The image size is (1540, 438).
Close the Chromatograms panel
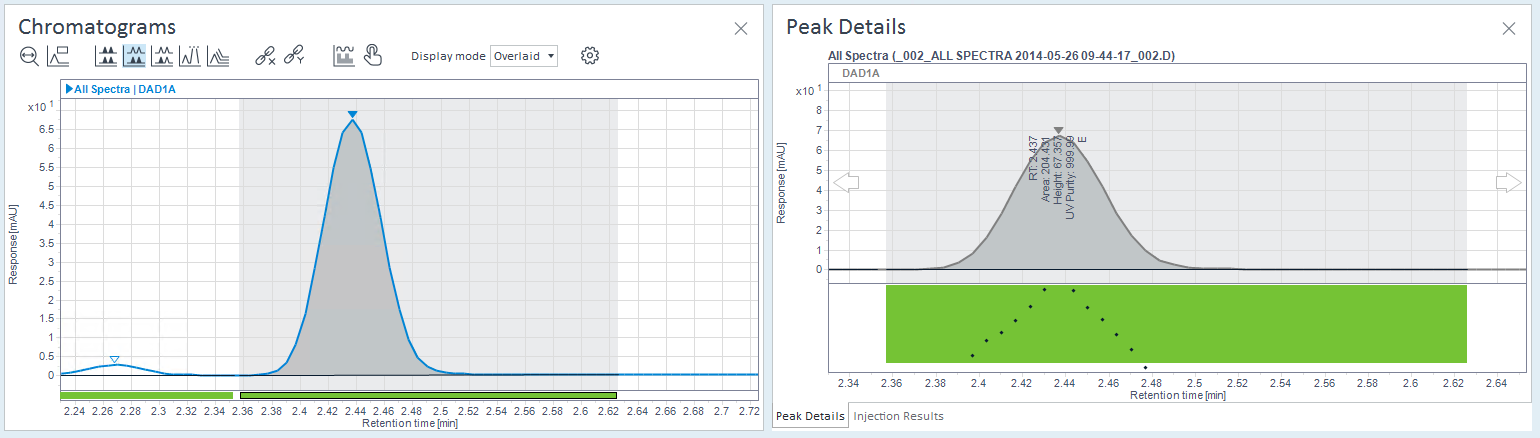pyautogui.click(x=741, y=28)
